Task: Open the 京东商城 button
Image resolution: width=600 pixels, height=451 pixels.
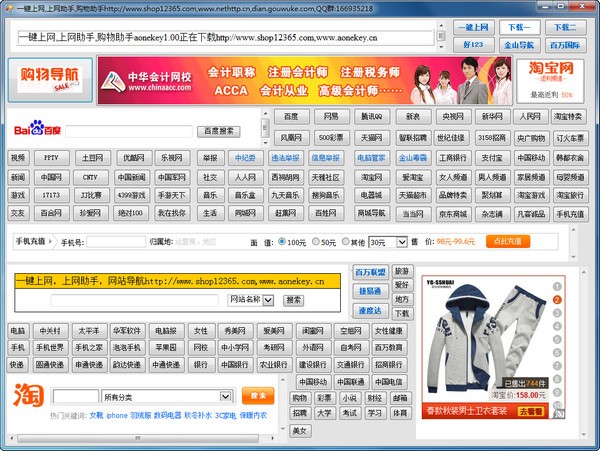Action: pos(453,214)
